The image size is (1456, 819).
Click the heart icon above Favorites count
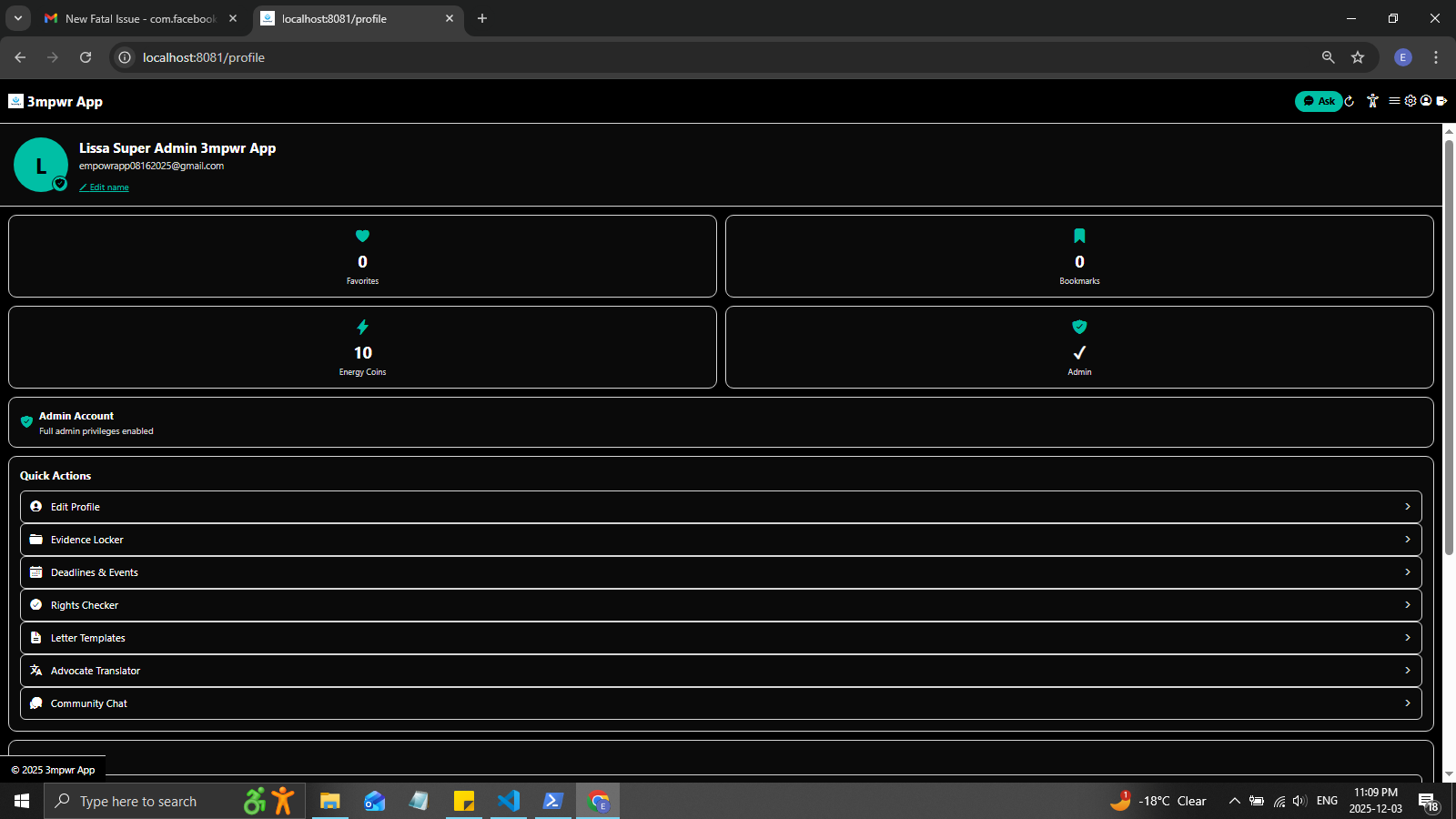click(x=362, y=236)
